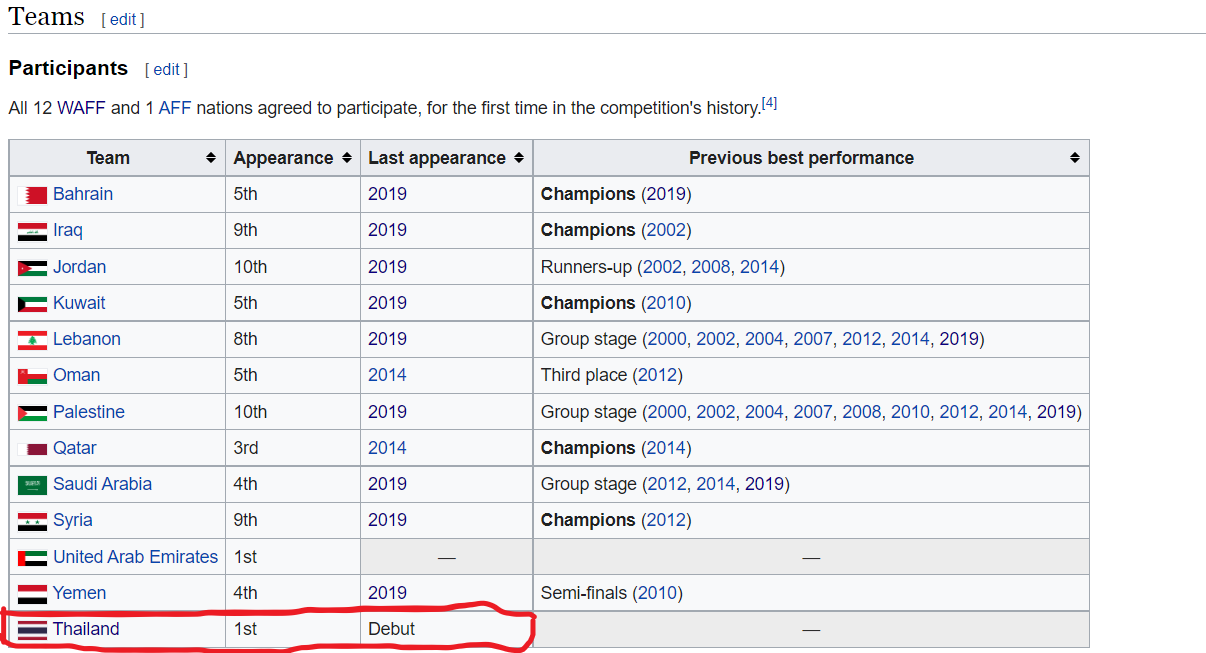Open the WAFF link
Viewport: 1206px width, 653px height.
pos(81,108)
